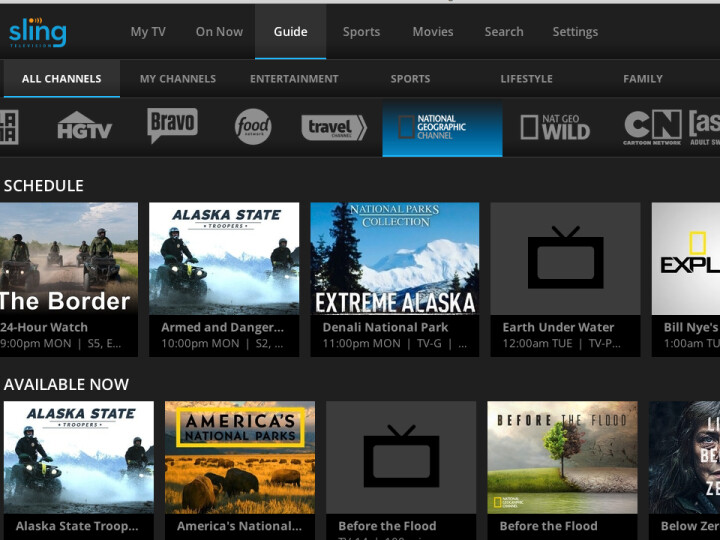The image size is (720, 540).
Task: Open Earth Under Water placeholder thumbnail
Action: tap(565, 259)
